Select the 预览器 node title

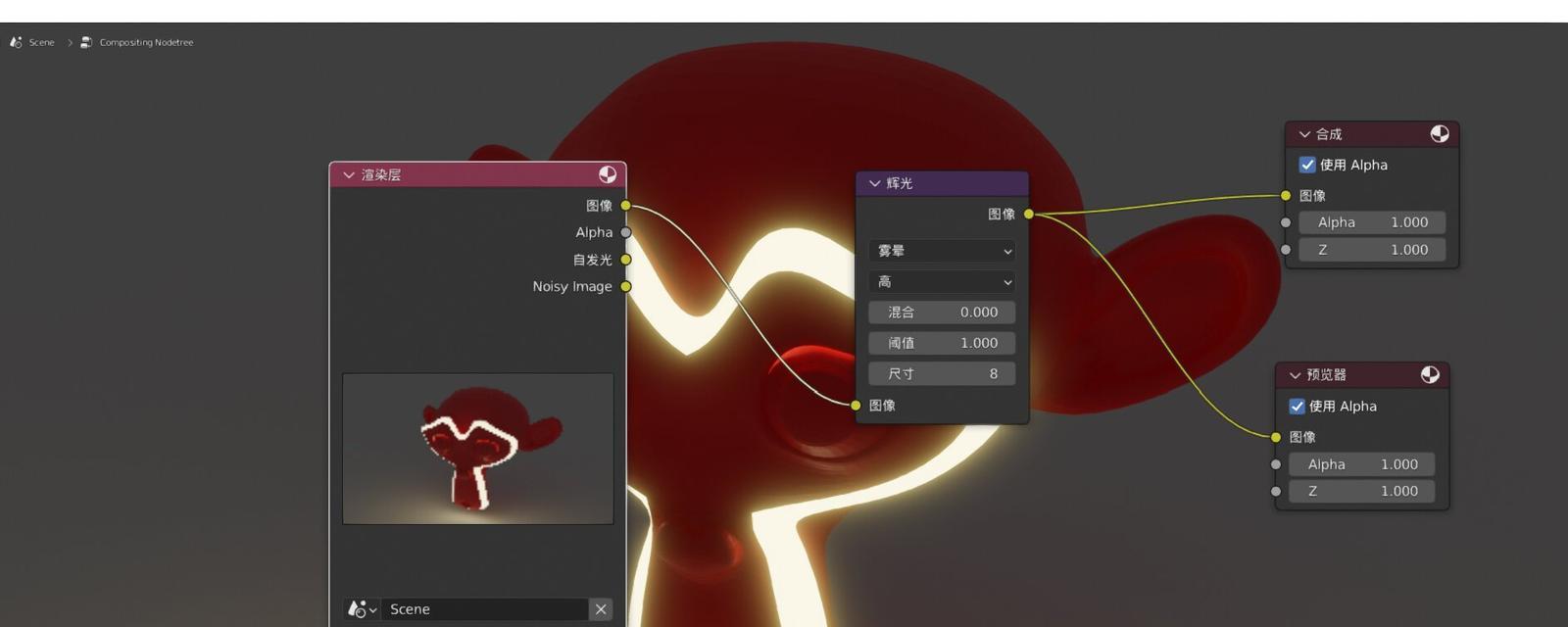[1327, 375]
